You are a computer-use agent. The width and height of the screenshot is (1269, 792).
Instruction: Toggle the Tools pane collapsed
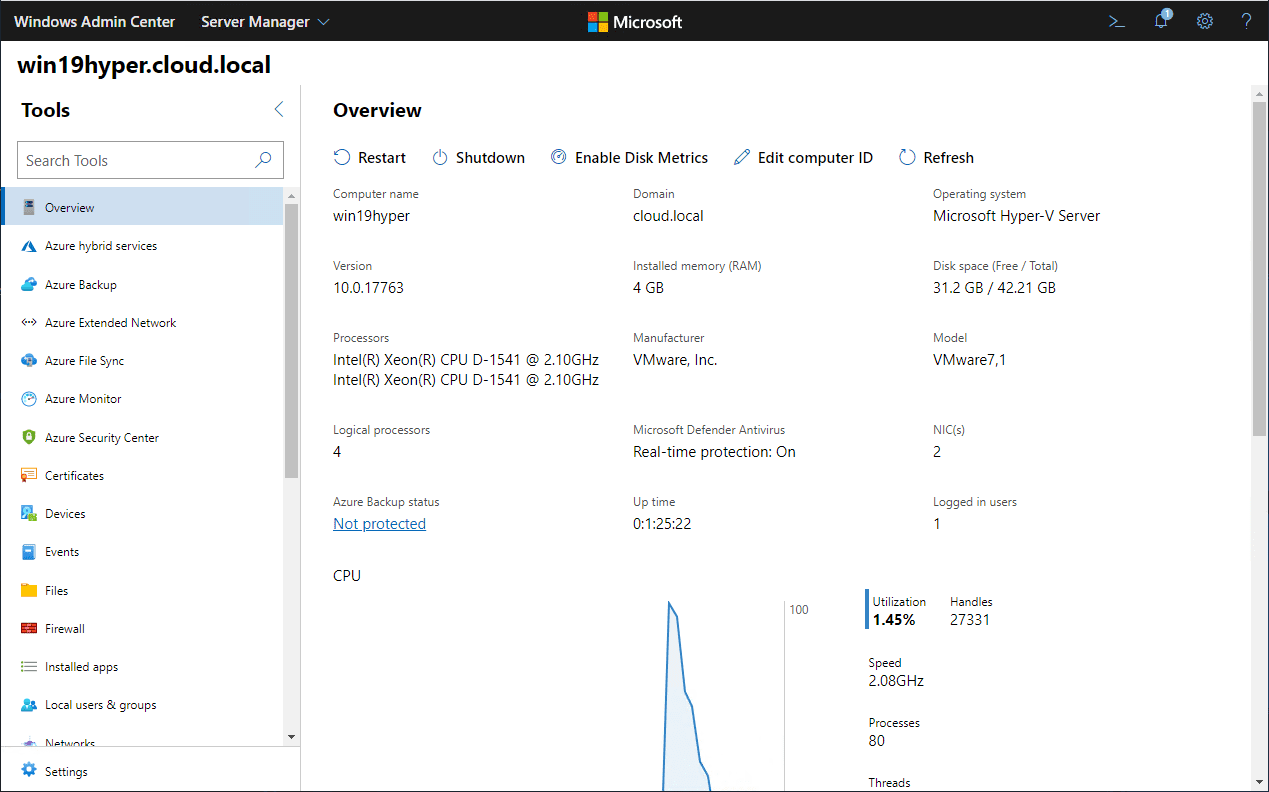pos(278,109)
